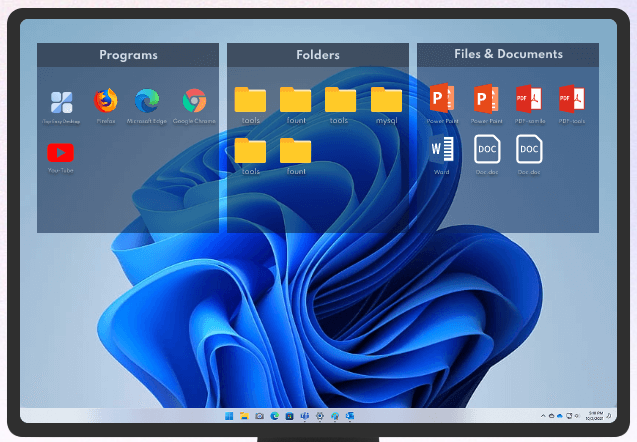Click the Files & Documents box header
Viewport: 637px width, 442px height.
508,55
